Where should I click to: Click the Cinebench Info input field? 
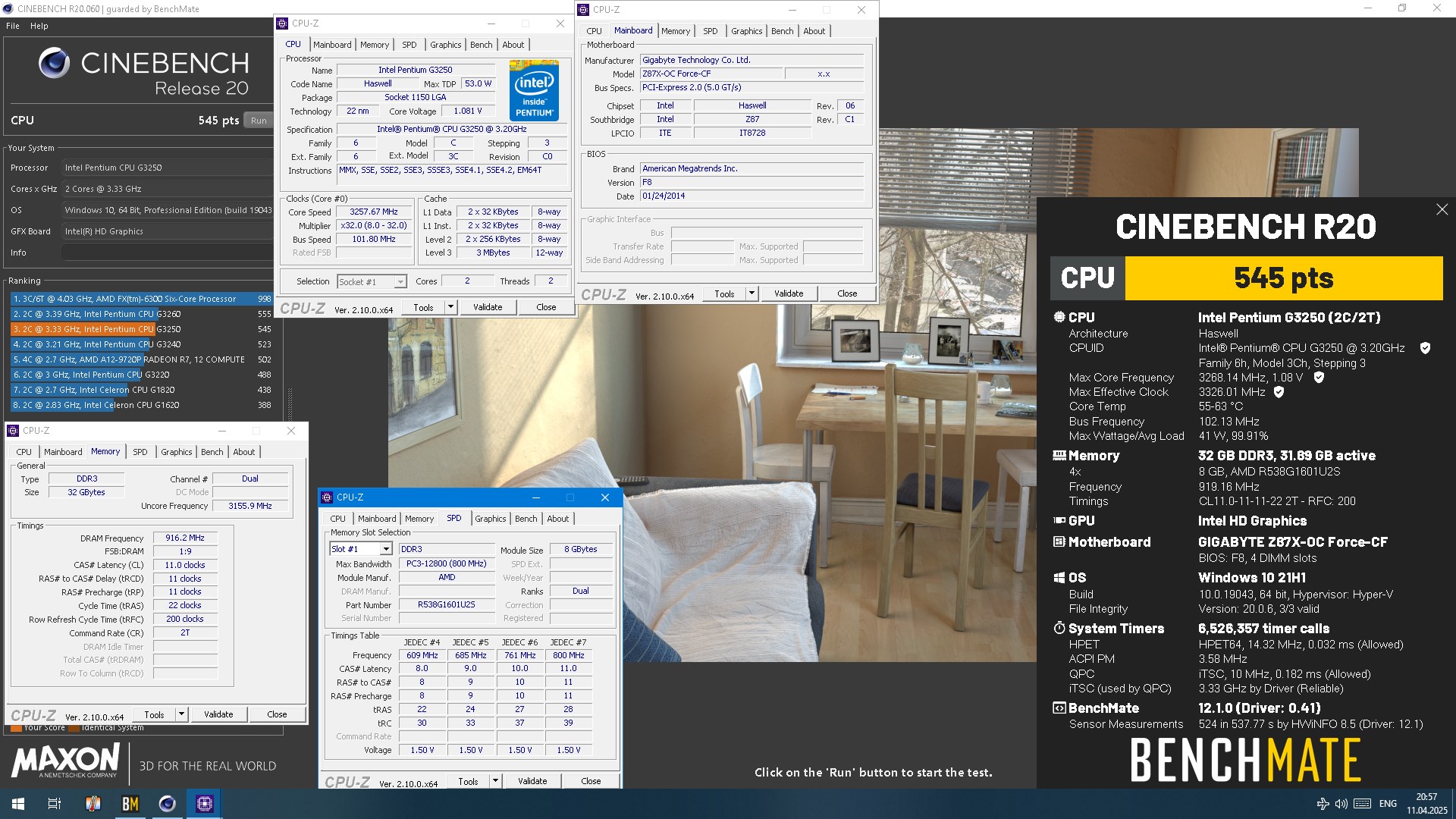pos(167,253)
